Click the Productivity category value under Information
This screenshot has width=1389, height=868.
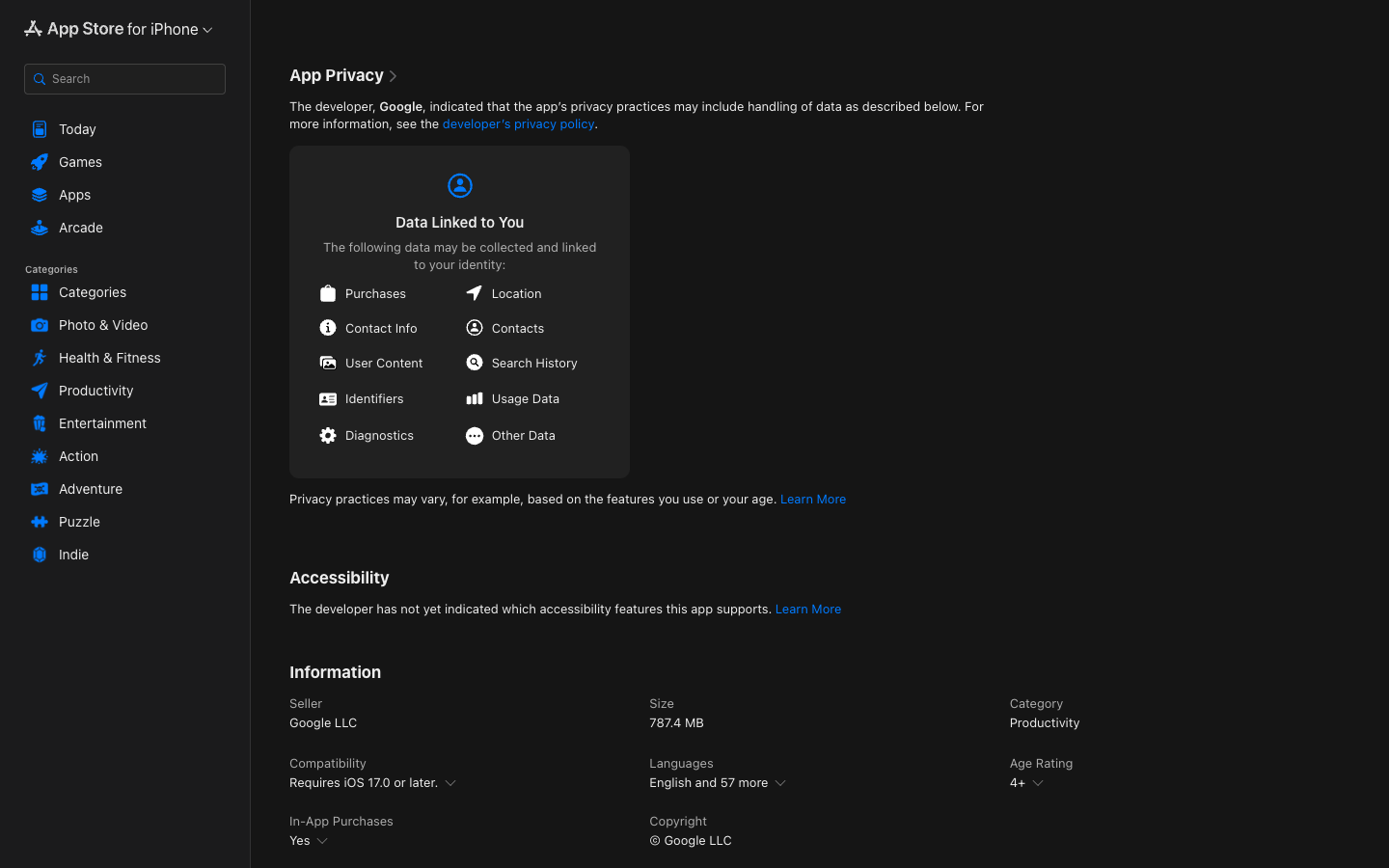coord(1045,723)
